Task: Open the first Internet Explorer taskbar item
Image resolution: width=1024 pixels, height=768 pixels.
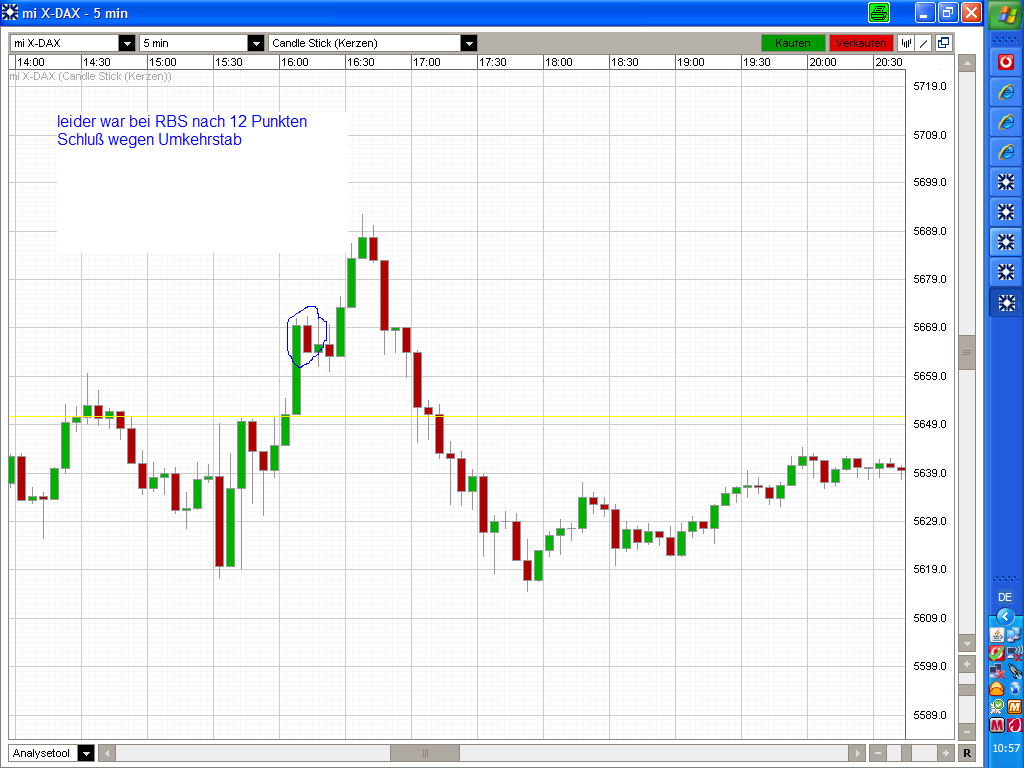Action: pos(1006,92)
